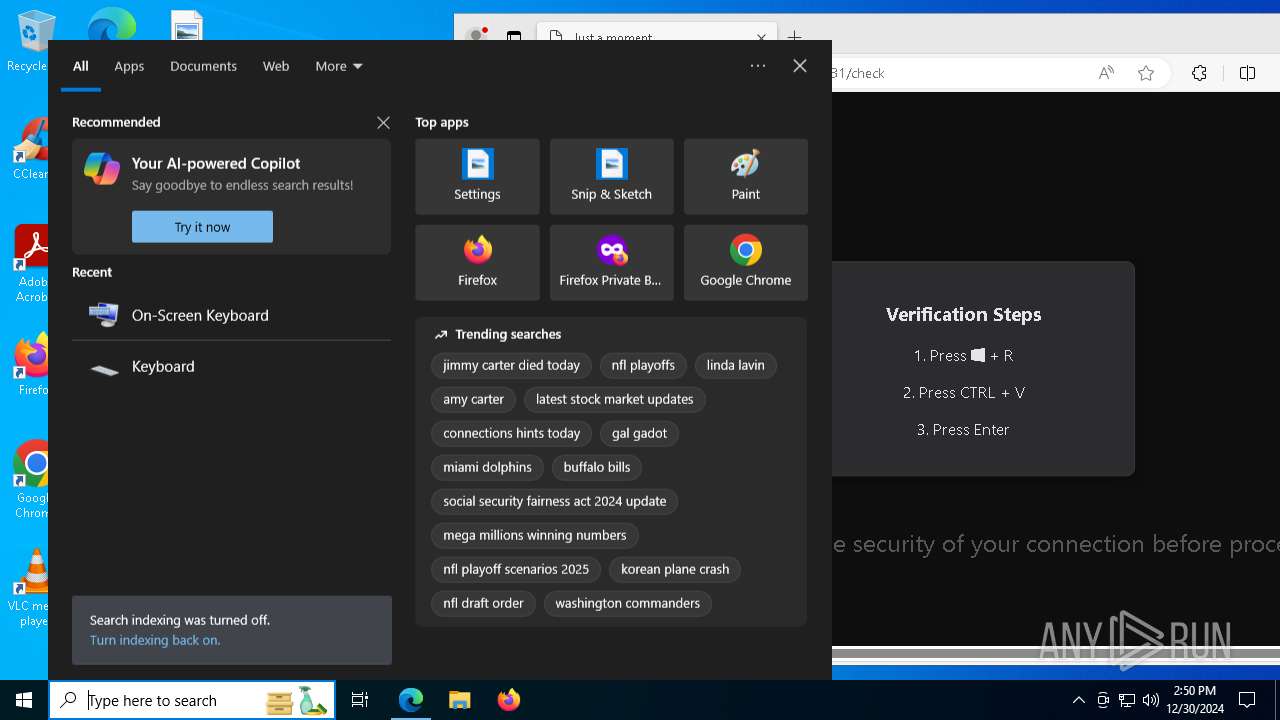Choose mega millions winning numbers chip
1280x720 pixels.
pyautogui.click(x=534, y=536)
